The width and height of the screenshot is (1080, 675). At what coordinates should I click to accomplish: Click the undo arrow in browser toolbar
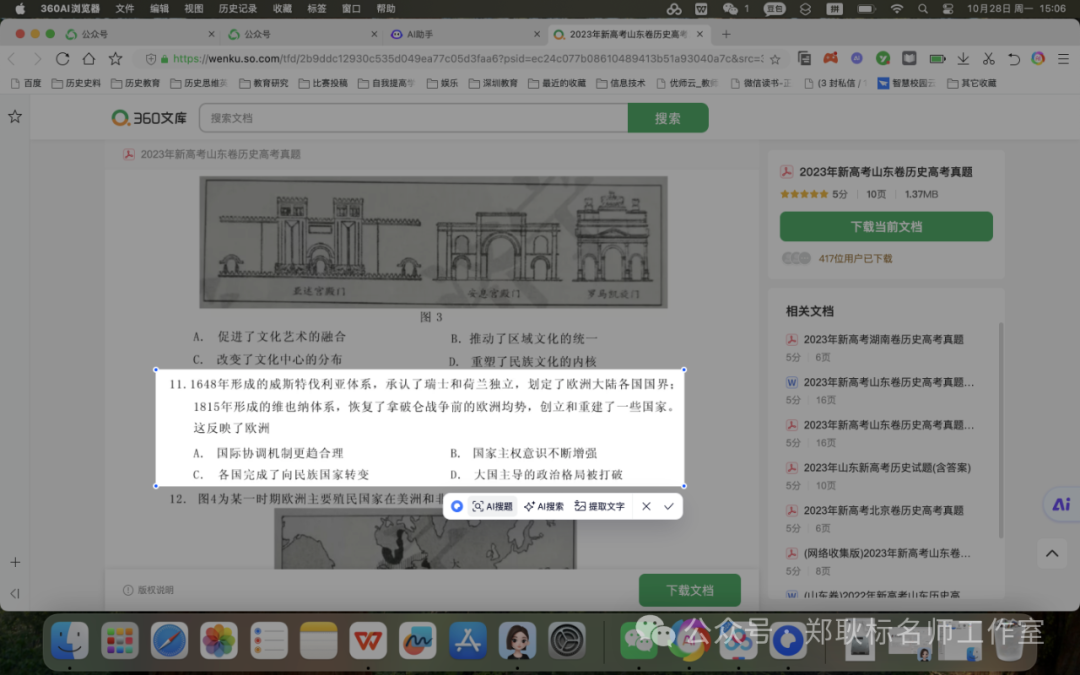tap(1013, 59)
